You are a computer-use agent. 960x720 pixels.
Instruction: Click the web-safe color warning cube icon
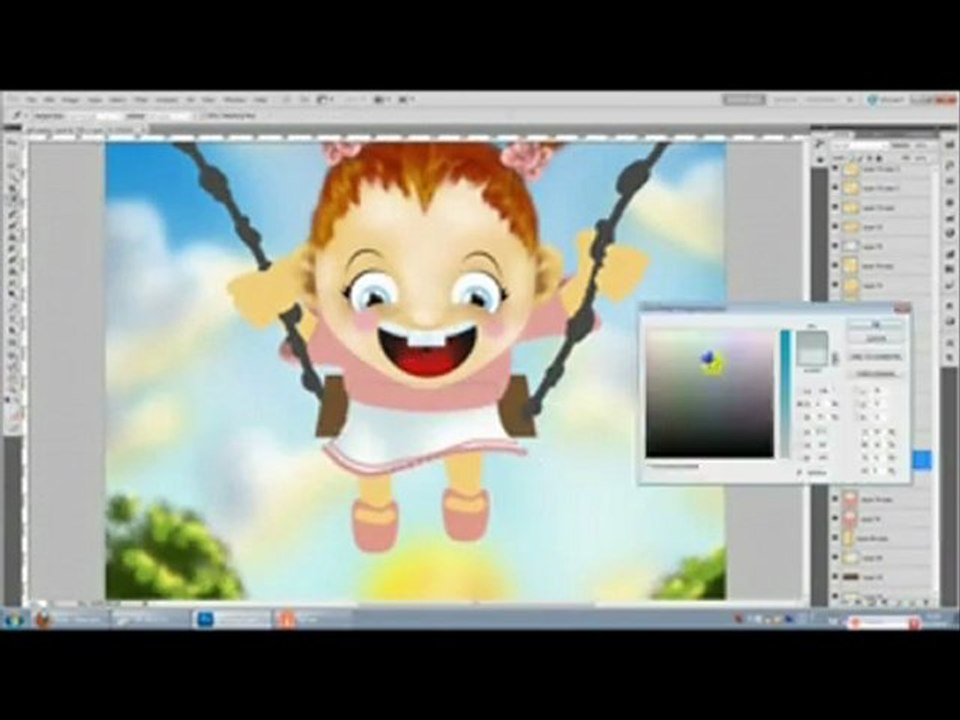834,361
